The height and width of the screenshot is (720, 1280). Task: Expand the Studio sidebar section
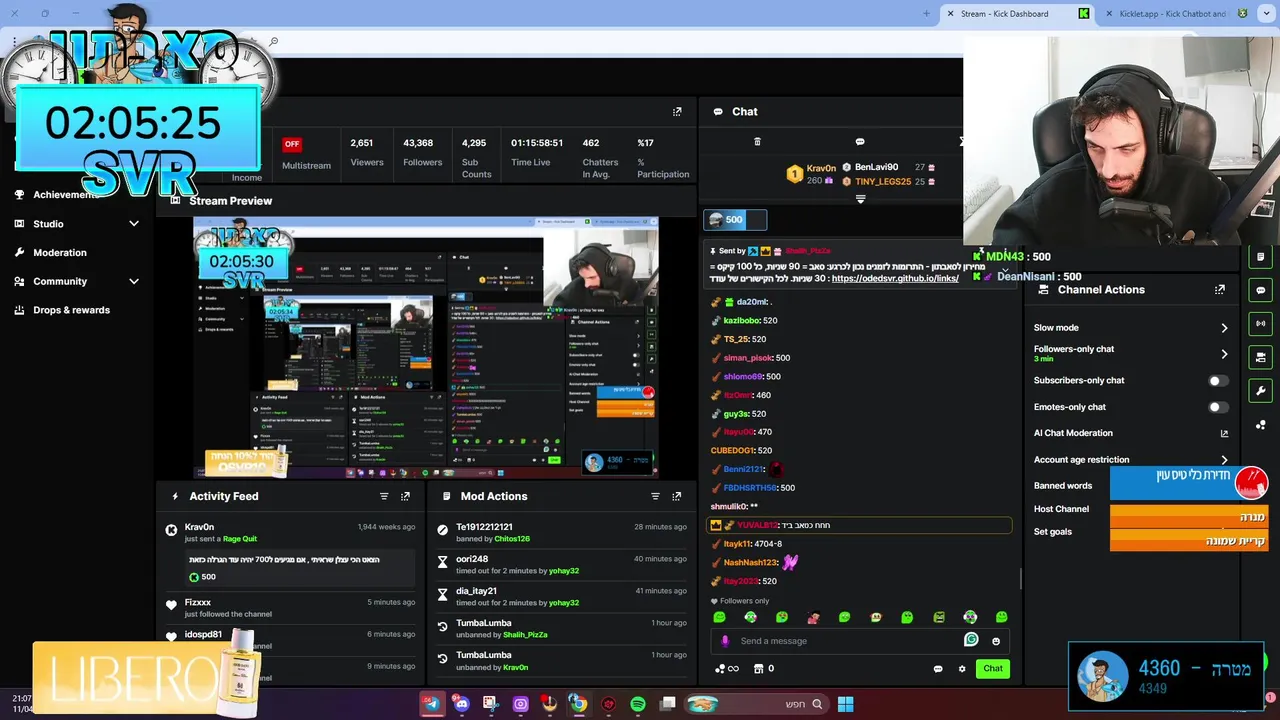[x=134, y=224]
